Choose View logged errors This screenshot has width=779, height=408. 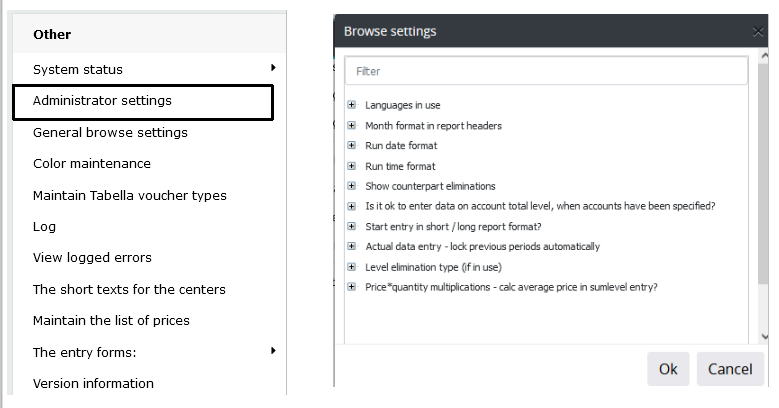pos(92,257)
